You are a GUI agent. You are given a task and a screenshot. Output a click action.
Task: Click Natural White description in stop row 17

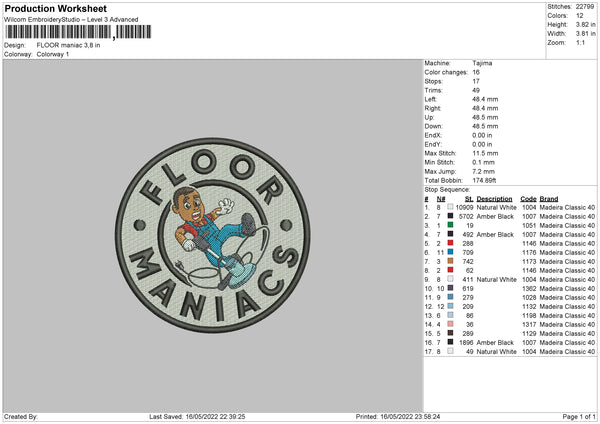[496, 352]
